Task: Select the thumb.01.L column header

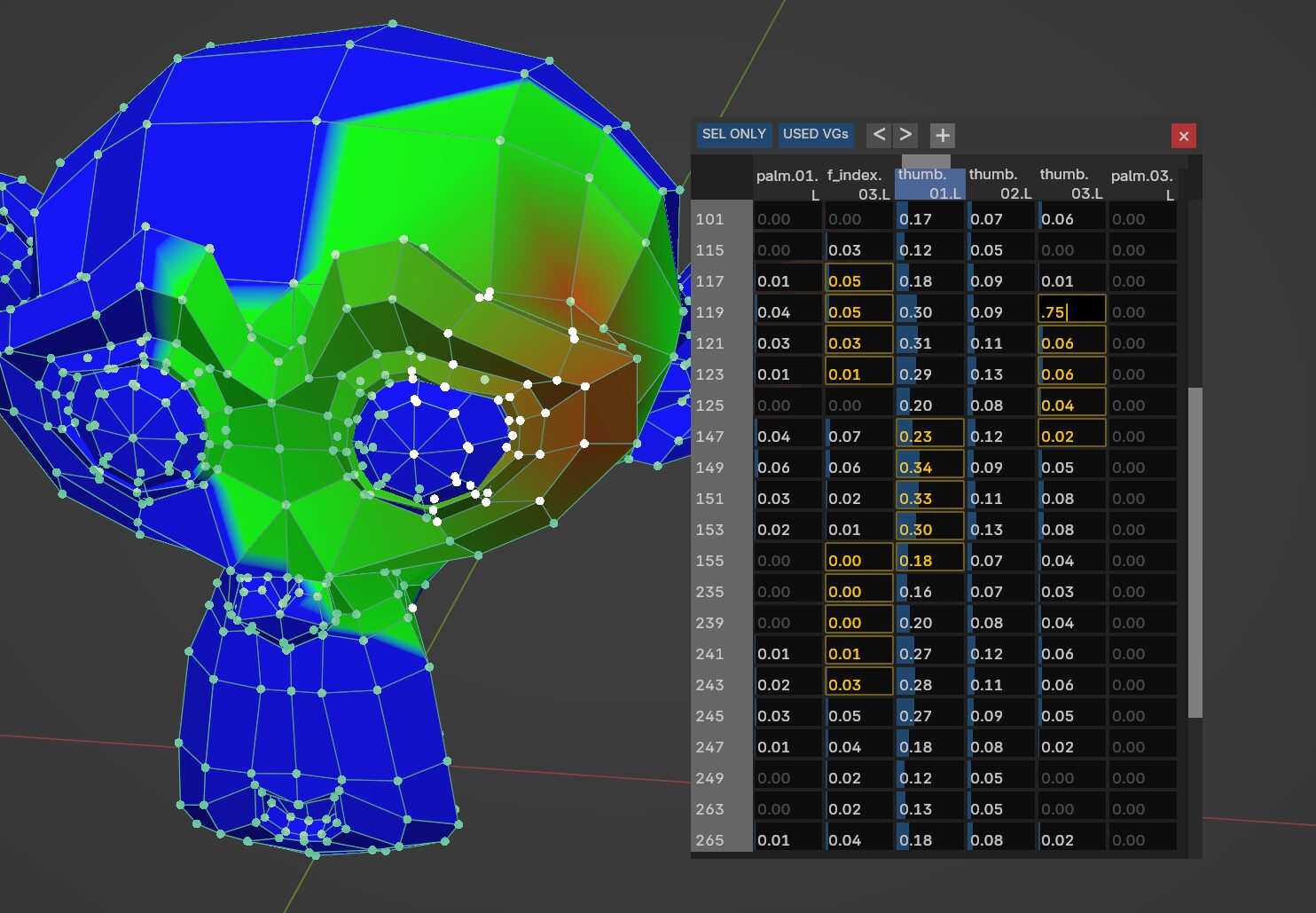Action: coord(929,185)
